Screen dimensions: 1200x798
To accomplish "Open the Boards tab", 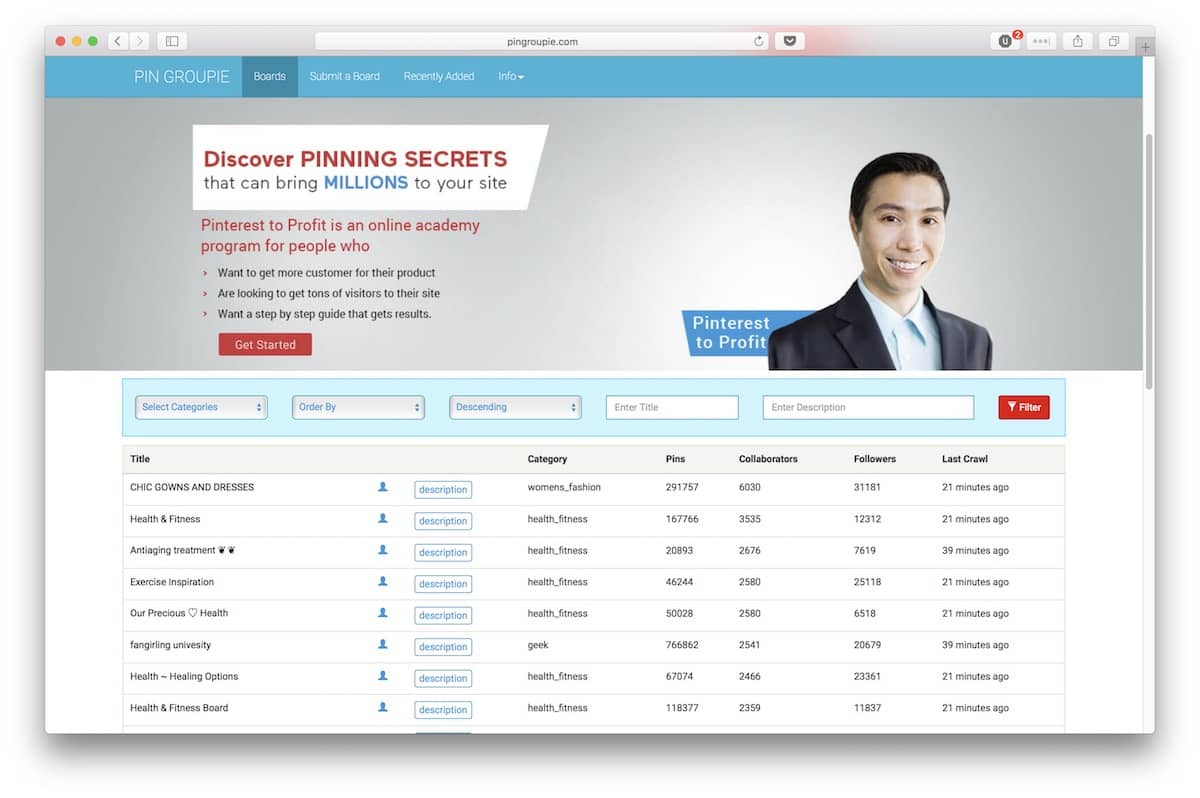I will (x=270, y=76).
